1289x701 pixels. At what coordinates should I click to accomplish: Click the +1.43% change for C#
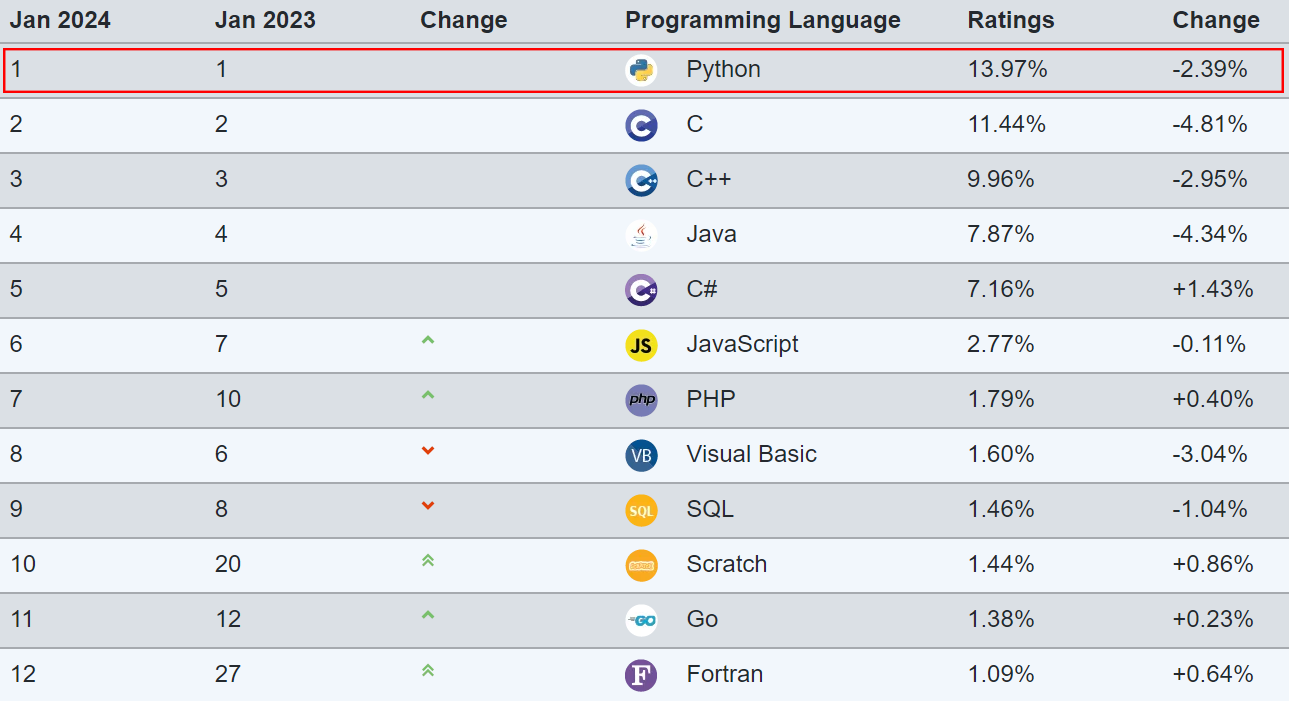pyautogui.click(x=1213, y=290)
